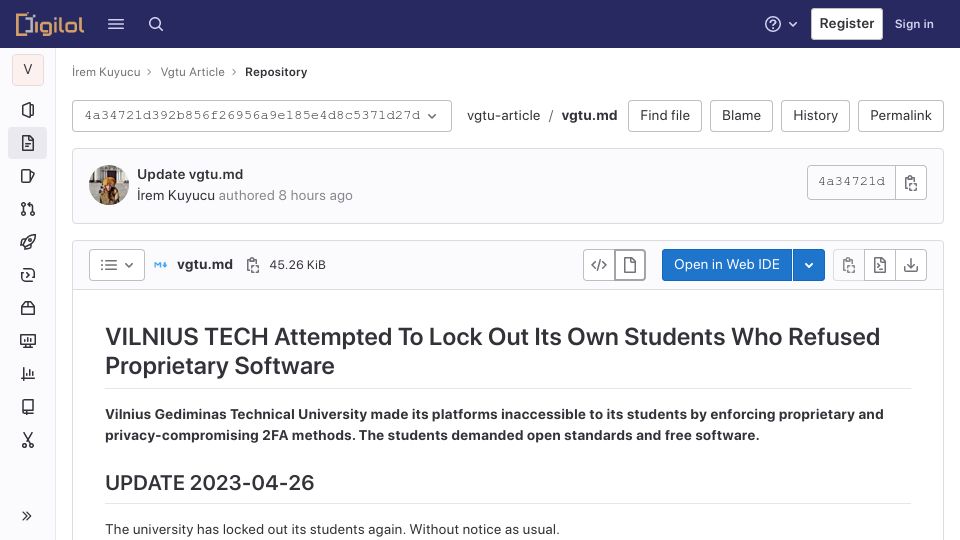Open Deployments icon in sidebar
The width and height of the screenshot is (960, 540).
(28, 275)
